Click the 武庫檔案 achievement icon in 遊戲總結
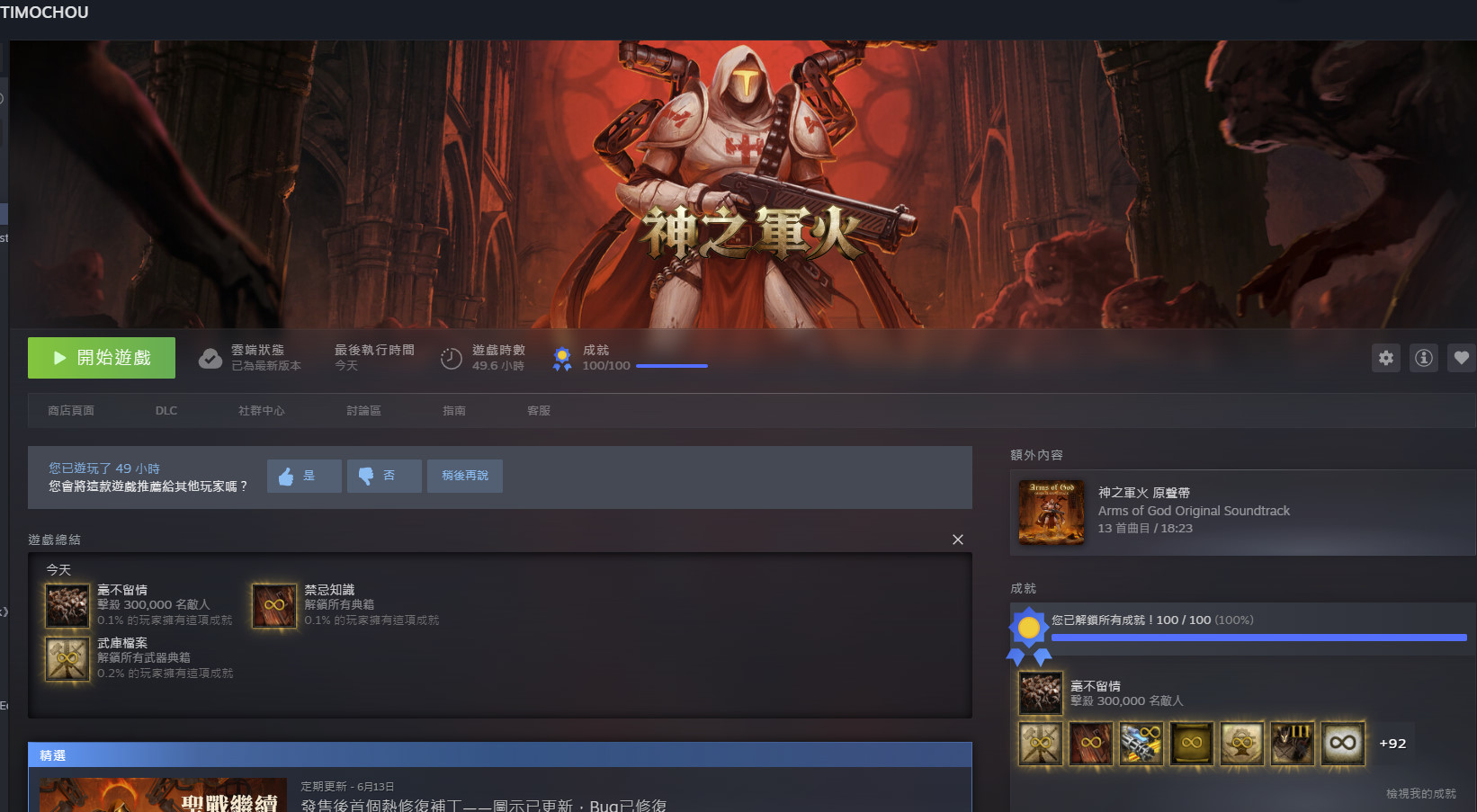The height and width of the screenshot is (812, 1477). [x=68, y=658]
